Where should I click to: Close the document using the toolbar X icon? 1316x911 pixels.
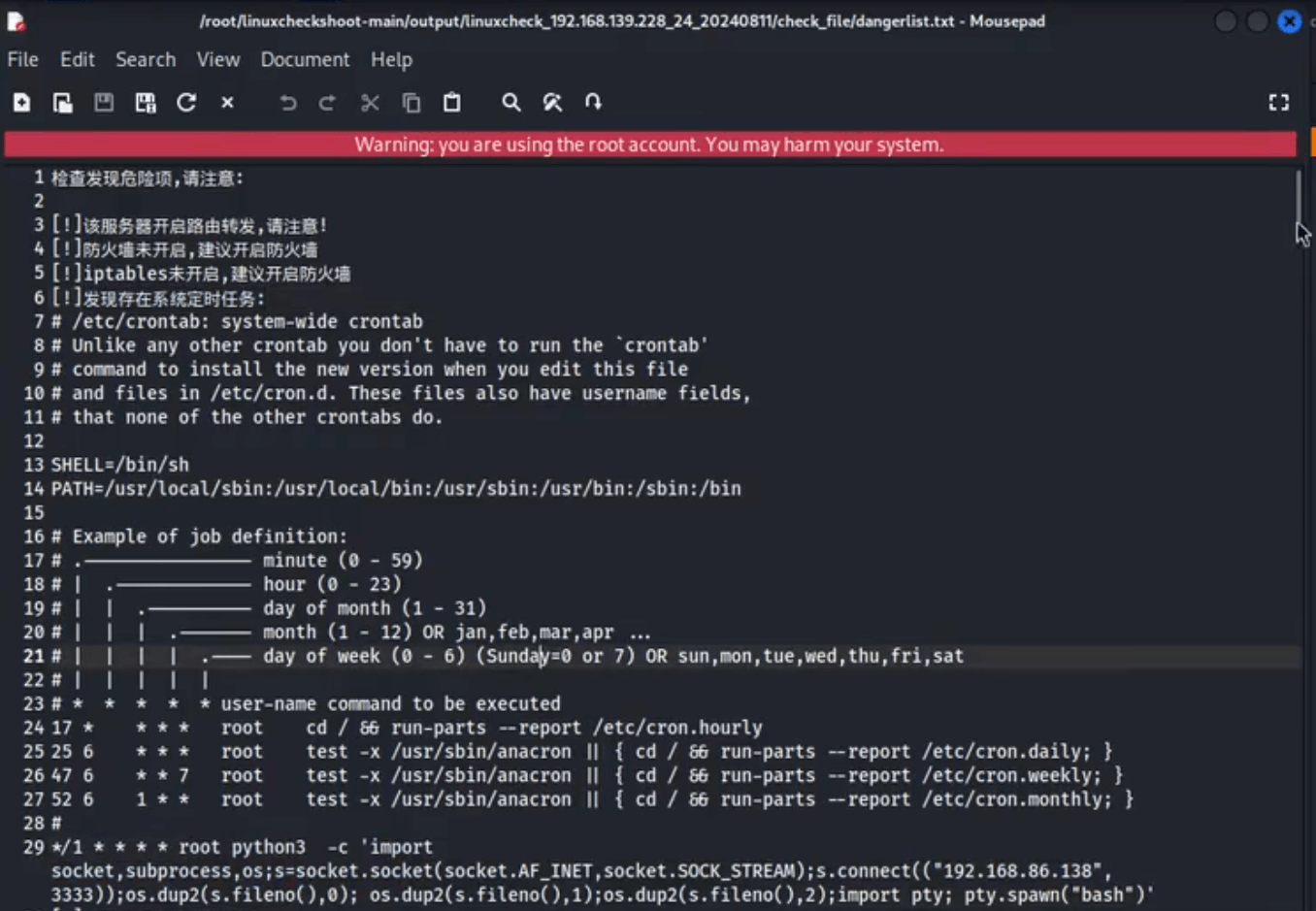click(227, 102)
